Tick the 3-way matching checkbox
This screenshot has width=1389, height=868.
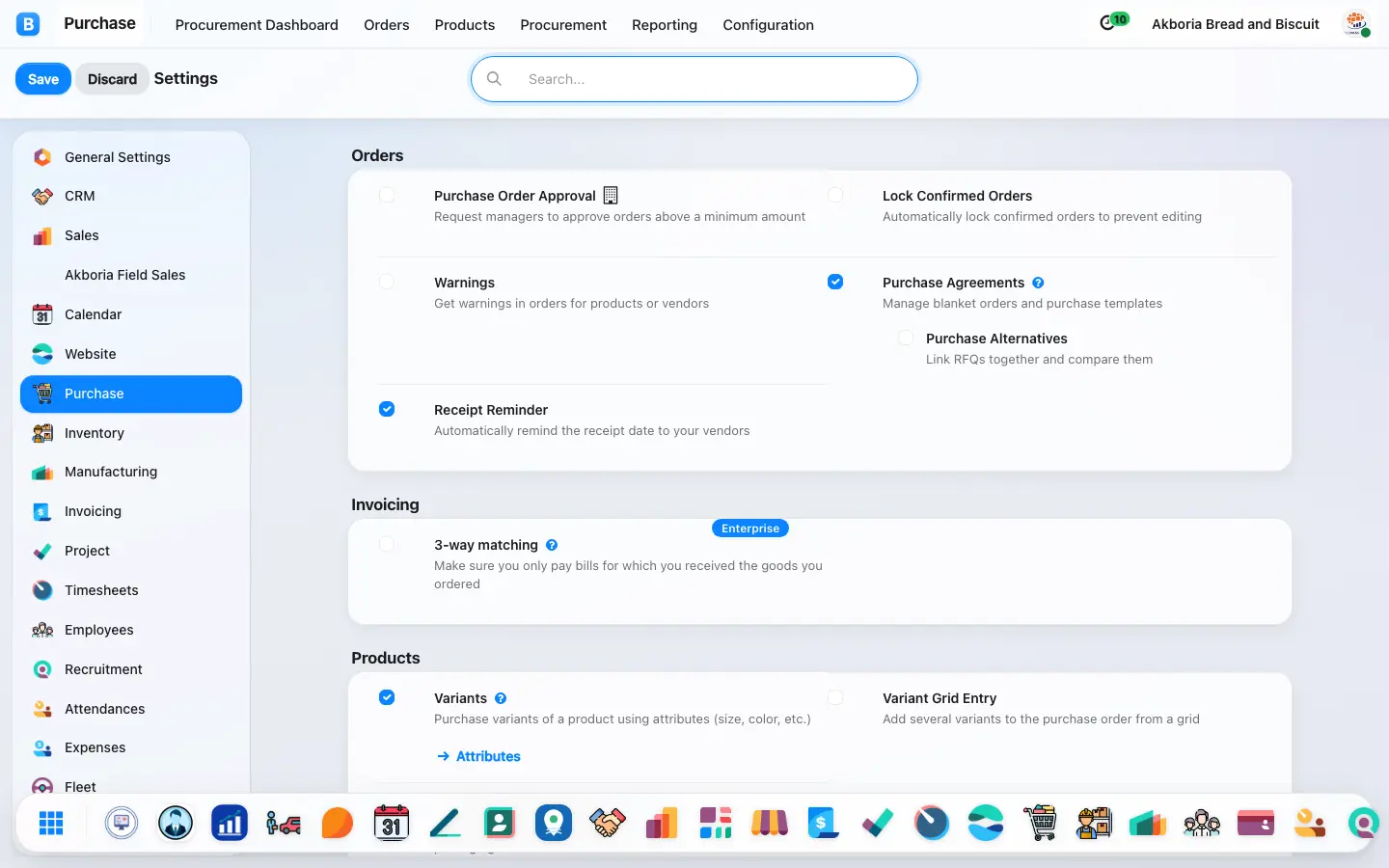click(387, 544)
